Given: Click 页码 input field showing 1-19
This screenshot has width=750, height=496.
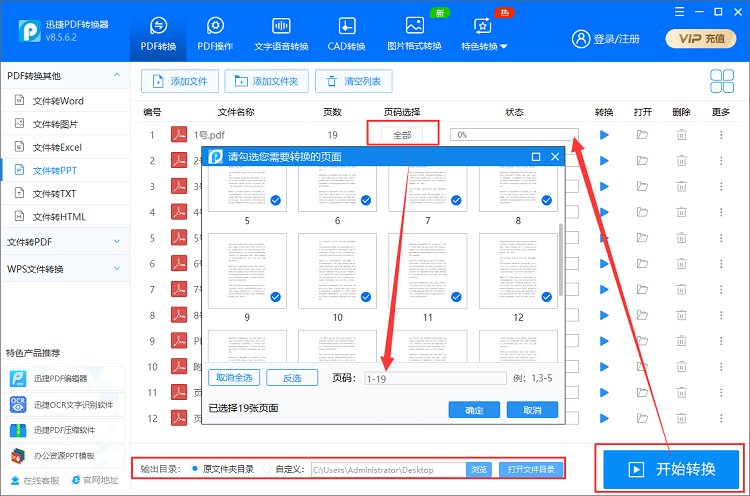Looking at the screenshot, I should (435, 379).
